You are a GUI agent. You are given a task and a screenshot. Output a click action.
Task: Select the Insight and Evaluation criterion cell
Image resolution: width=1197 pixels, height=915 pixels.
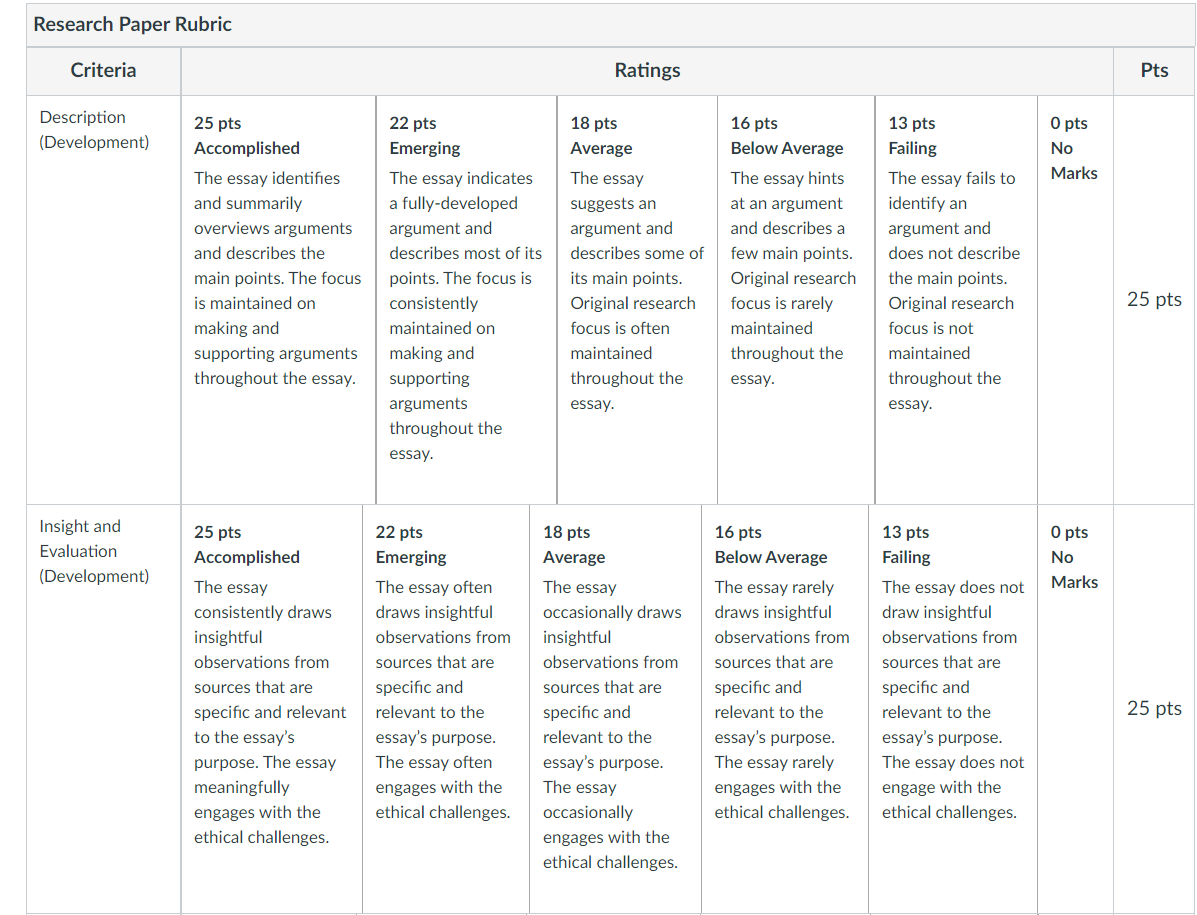coord(104,709)
